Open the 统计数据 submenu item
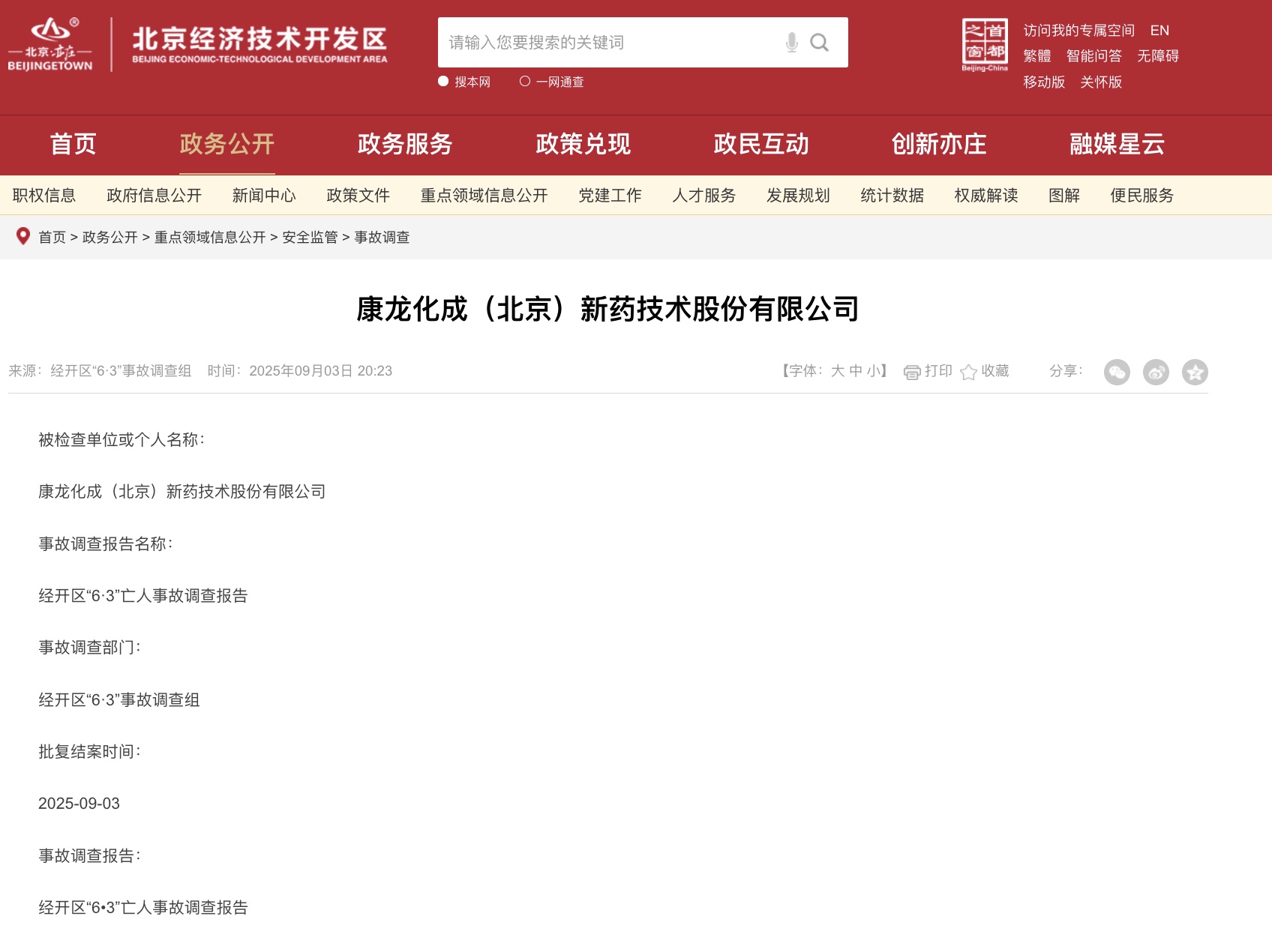The image size is (1272, 952). 892,196
